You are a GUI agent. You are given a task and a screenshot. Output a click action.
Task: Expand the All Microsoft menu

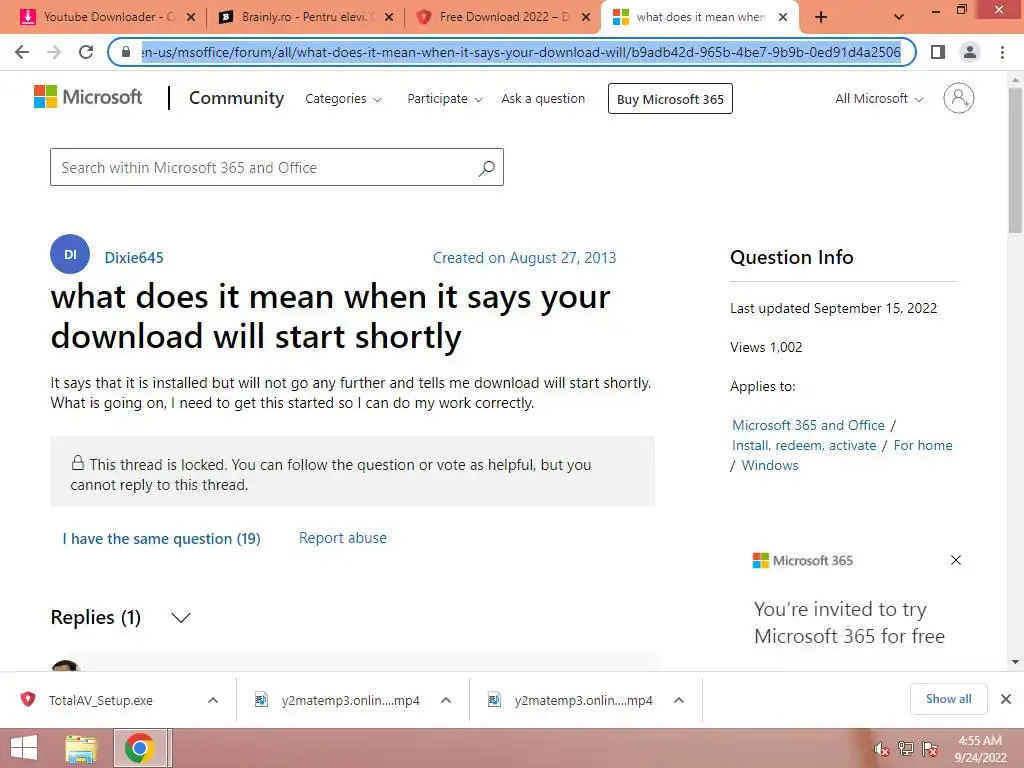879,99
